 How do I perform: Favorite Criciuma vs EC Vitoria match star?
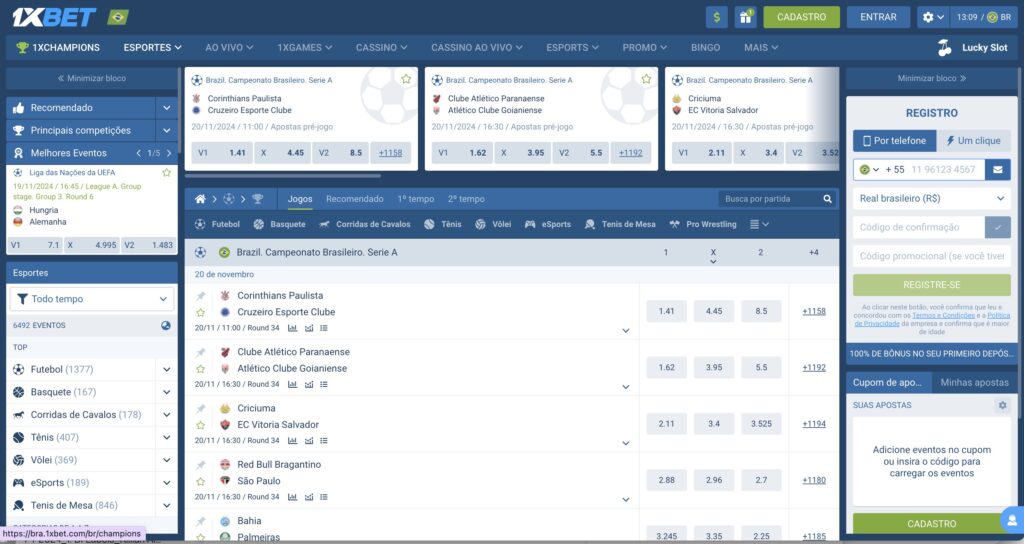[200, 425]
